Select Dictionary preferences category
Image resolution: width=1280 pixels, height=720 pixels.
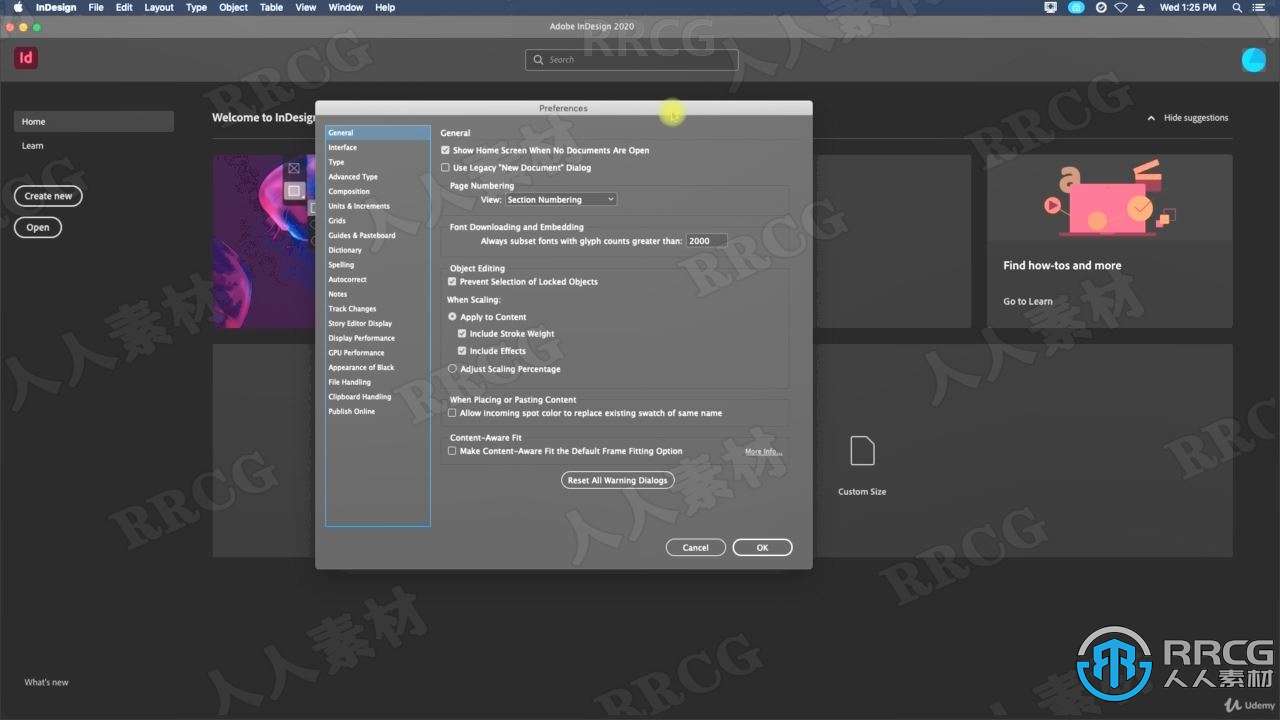click(378, 250)
